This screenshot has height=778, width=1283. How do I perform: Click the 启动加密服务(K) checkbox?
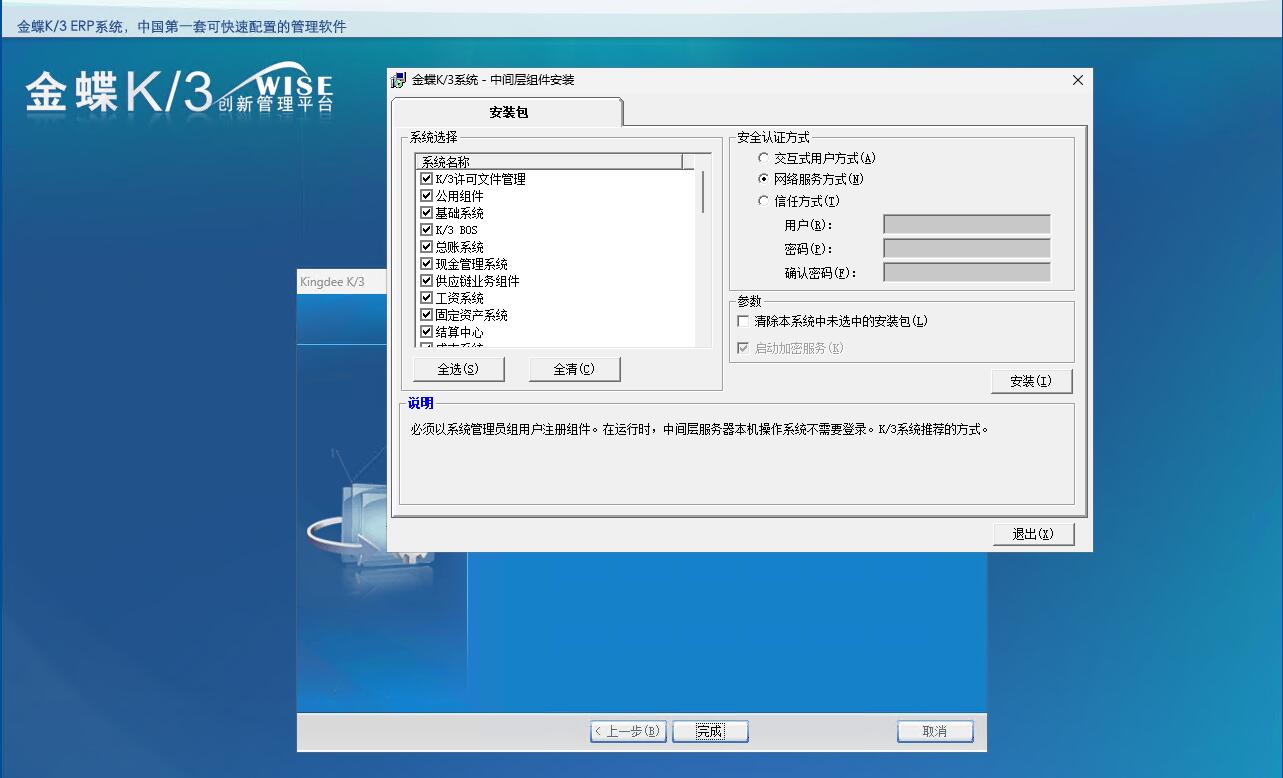(x=743, y=348)
